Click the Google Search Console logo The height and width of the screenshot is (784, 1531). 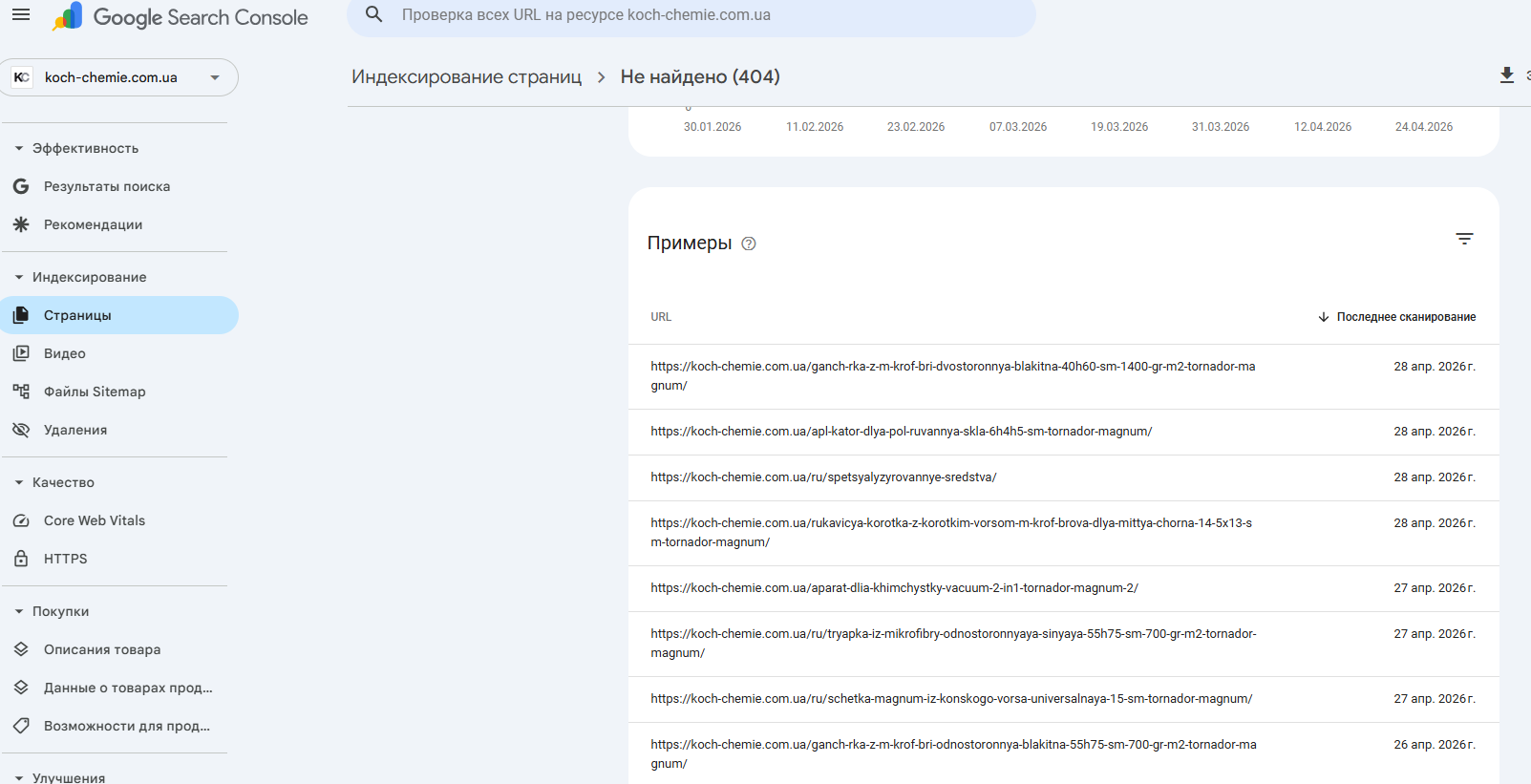[181, 16]
